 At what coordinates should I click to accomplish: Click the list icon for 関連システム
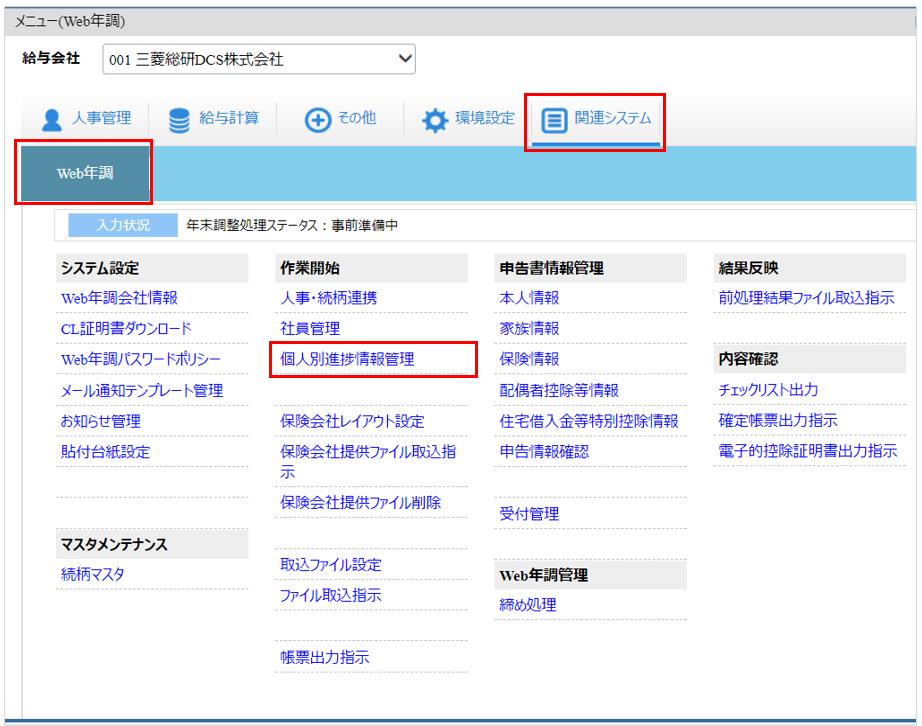(x=554, y=120)
